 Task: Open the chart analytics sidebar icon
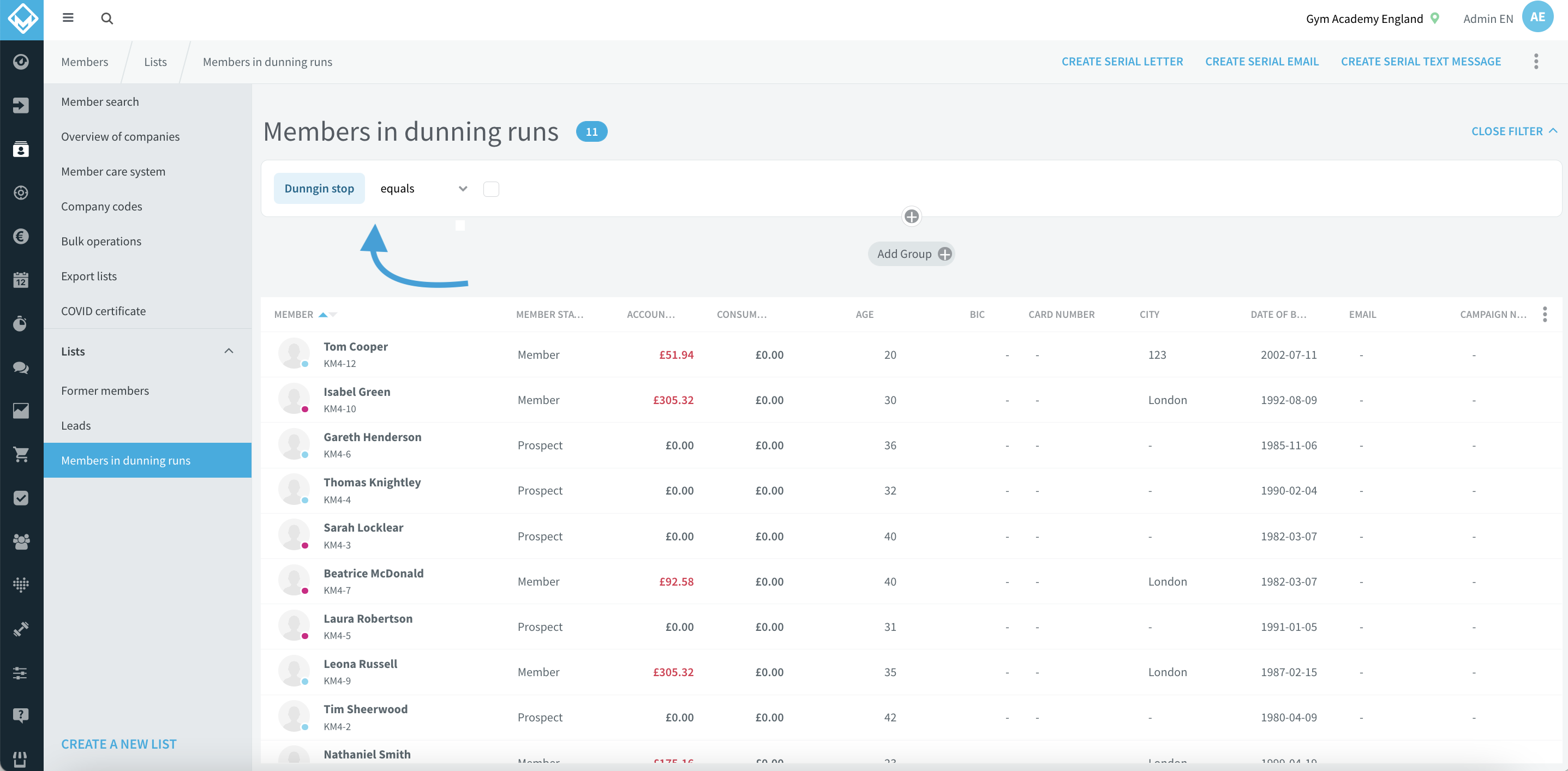(x=21, y=411)
